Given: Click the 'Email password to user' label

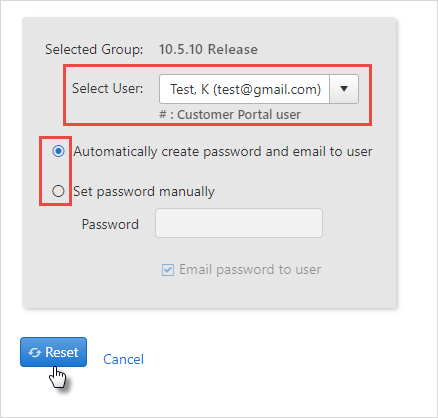Looking at the screenshot, I should point(250,270).
